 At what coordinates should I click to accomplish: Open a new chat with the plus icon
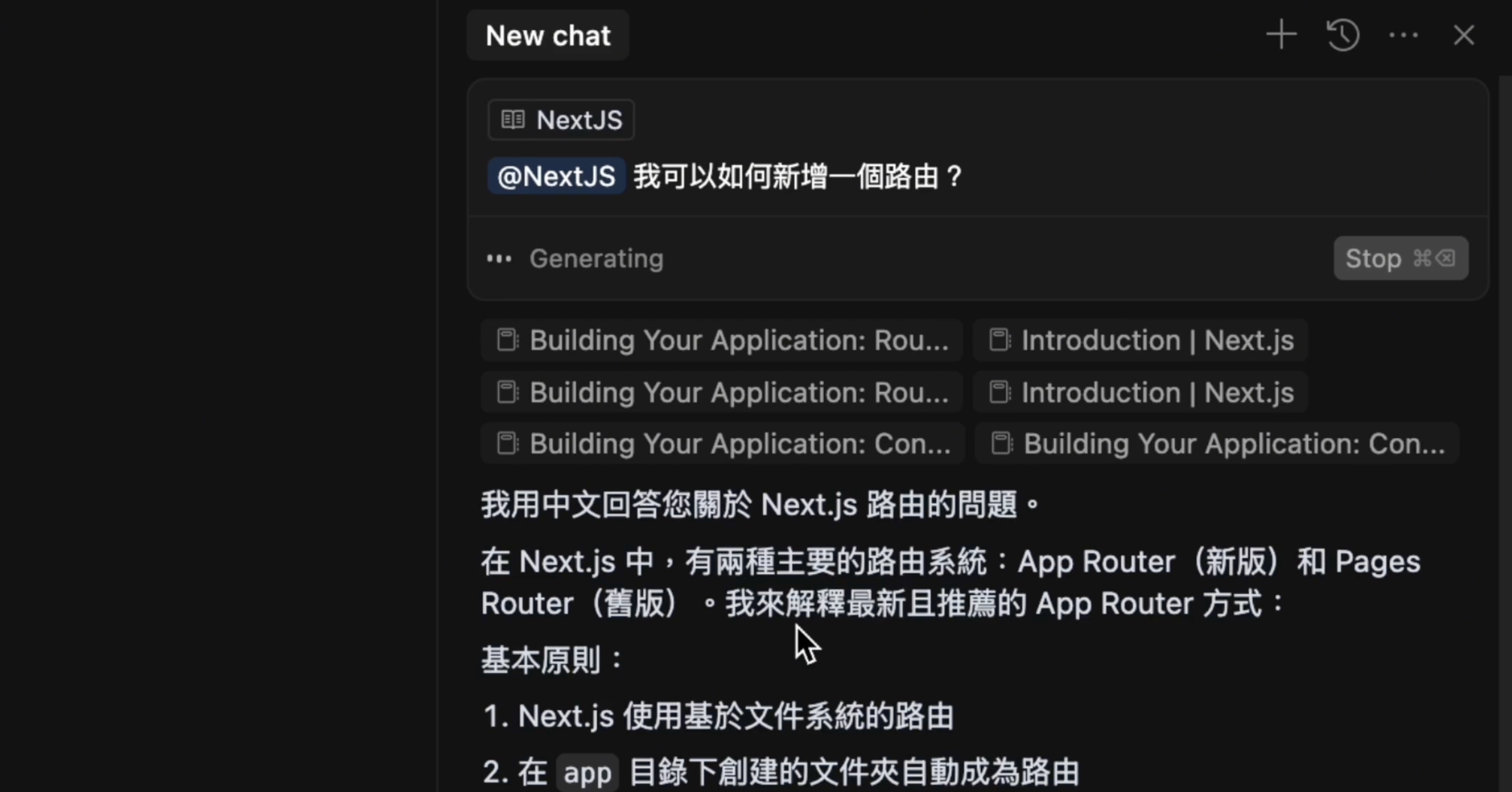click(x=1281, y=35)
